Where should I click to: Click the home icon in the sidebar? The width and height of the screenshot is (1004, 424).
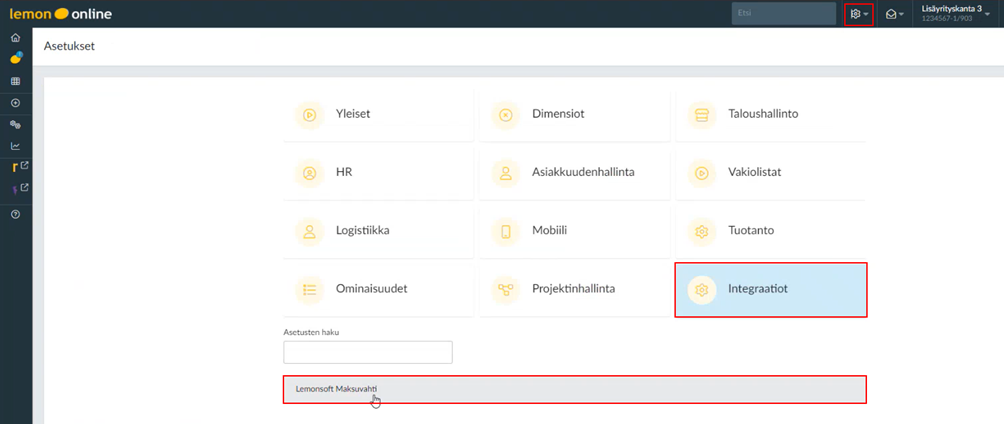[15, 38]
